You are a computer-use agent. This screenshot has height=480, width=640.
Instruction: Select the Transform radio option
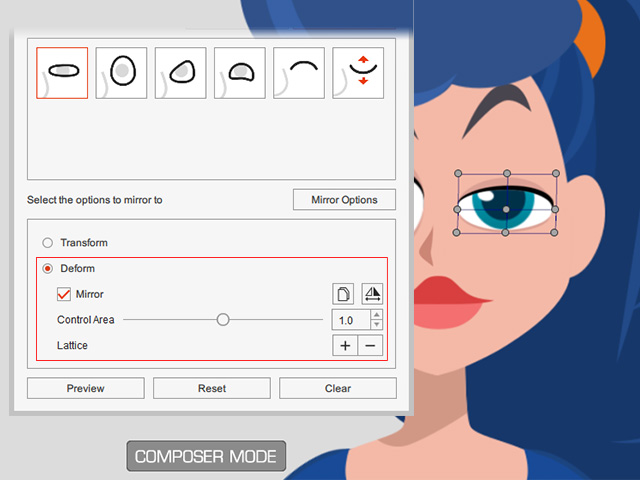tap(47, 243)
